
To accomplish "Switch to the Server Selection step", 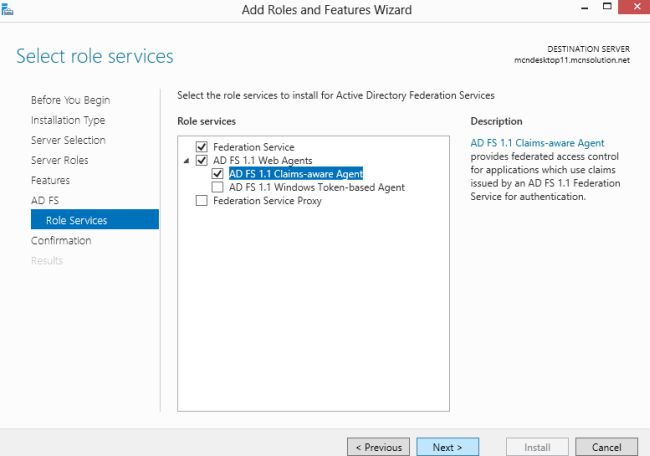I will (x=68, y=140).
